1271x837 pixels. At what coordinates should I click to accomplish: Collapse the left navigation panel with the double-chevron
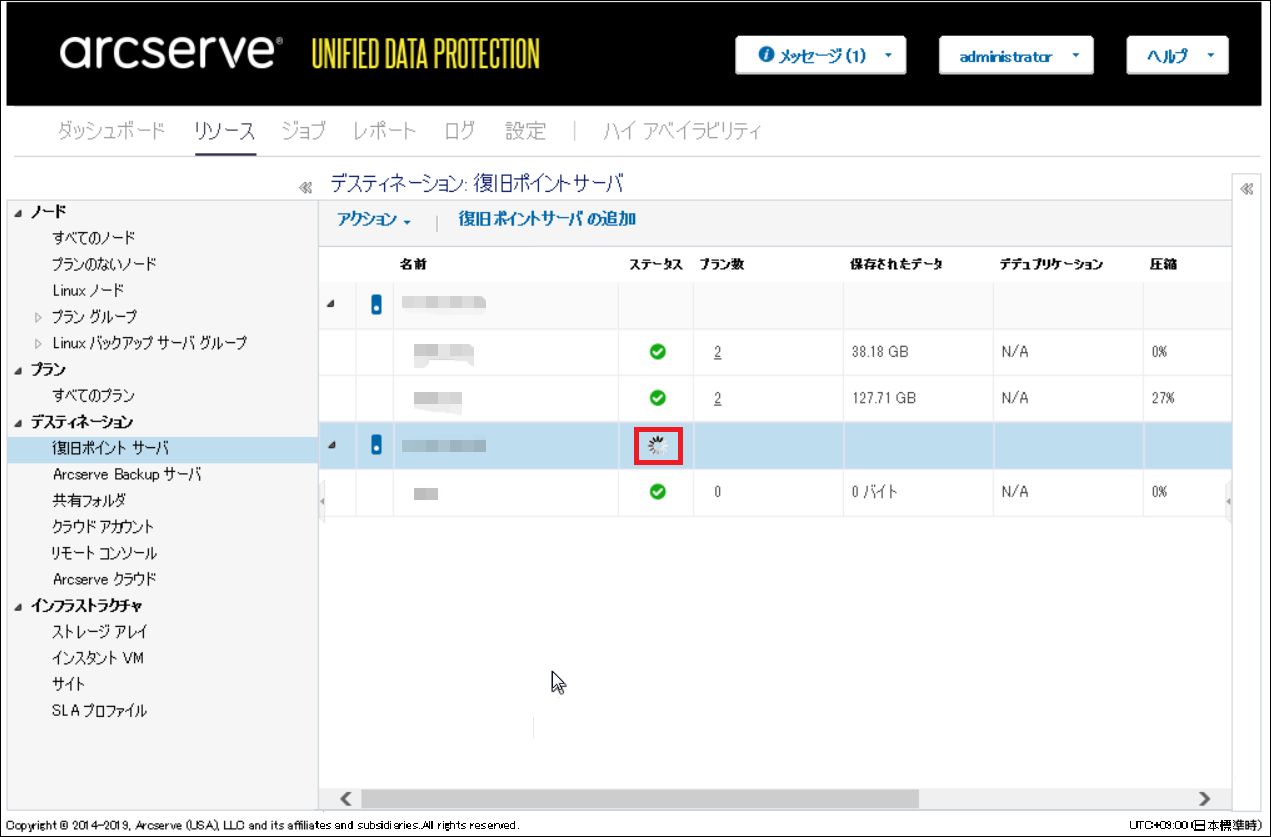306,187
